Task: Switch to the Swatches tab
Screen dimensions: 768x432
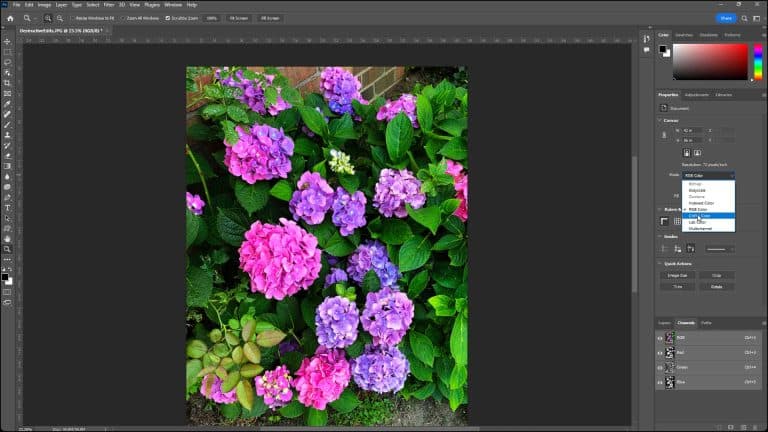Action: pos(684,35)
